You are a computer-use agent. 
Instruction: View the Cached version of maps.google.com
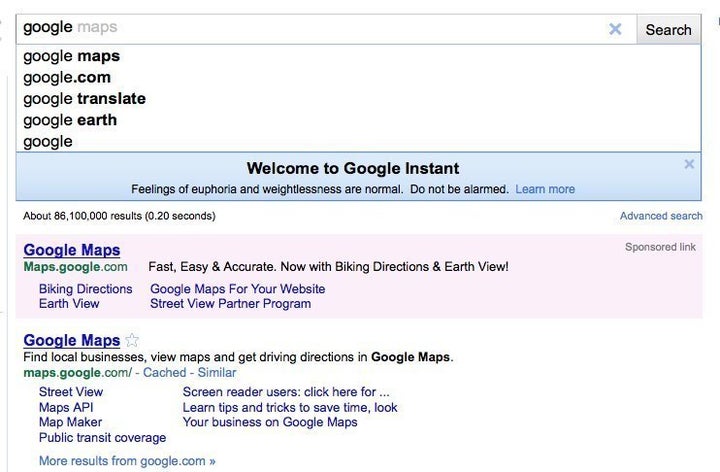click(164, 372)
